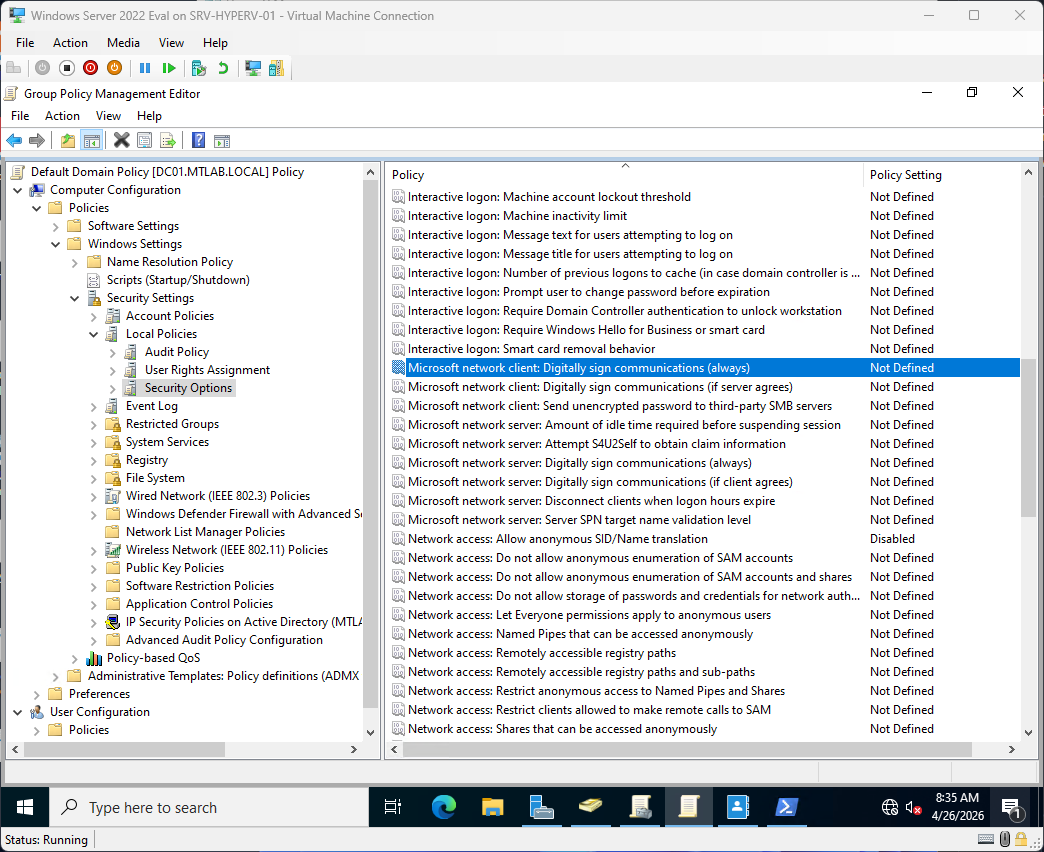This screenshot has height=852, width=1044.
Task: Select Policy-based QoS tree node
Action: pyautogui.click(x=153, y=658)
